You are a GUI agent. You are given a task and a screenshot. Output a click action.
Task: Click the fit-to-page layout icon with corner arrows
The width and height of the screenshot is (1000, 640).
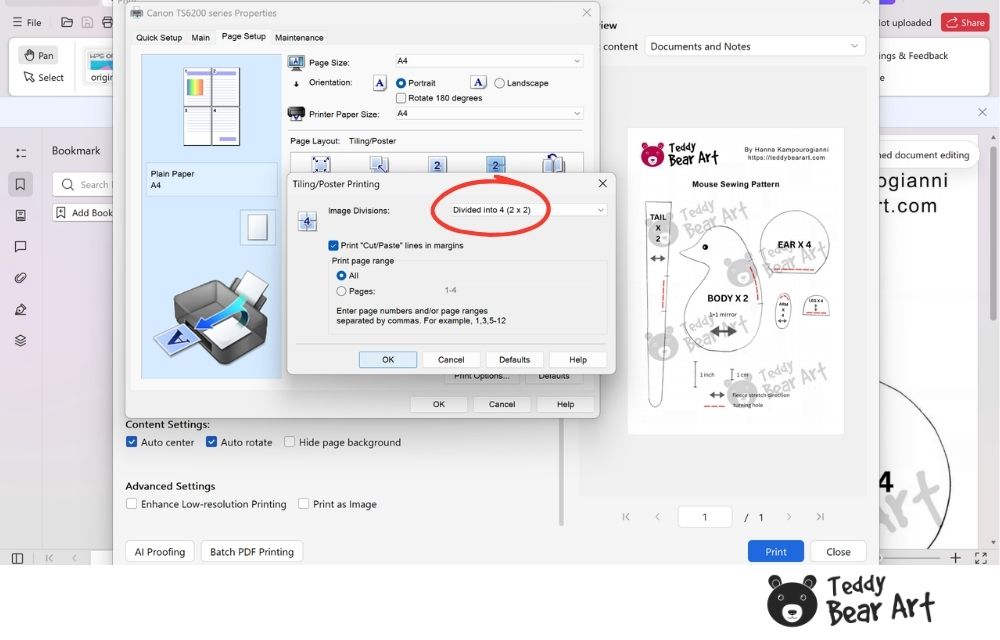click(321, 164)
